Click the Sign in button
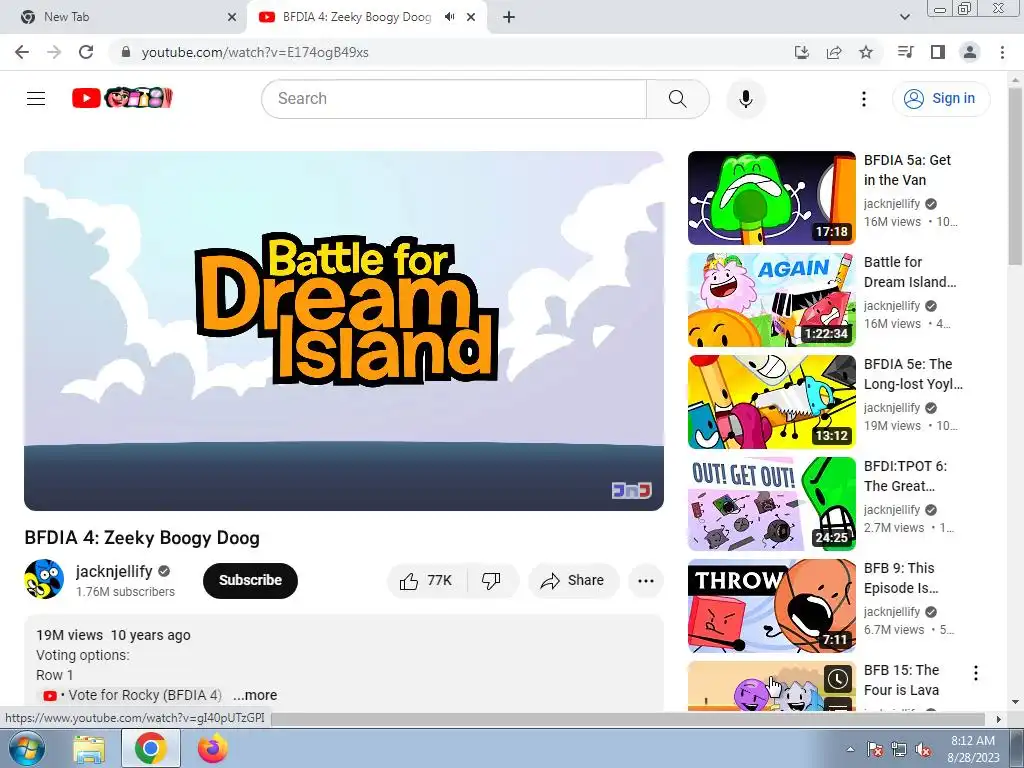The width and height of the screenshot is (1024, 768). click(x=941, y=99)
